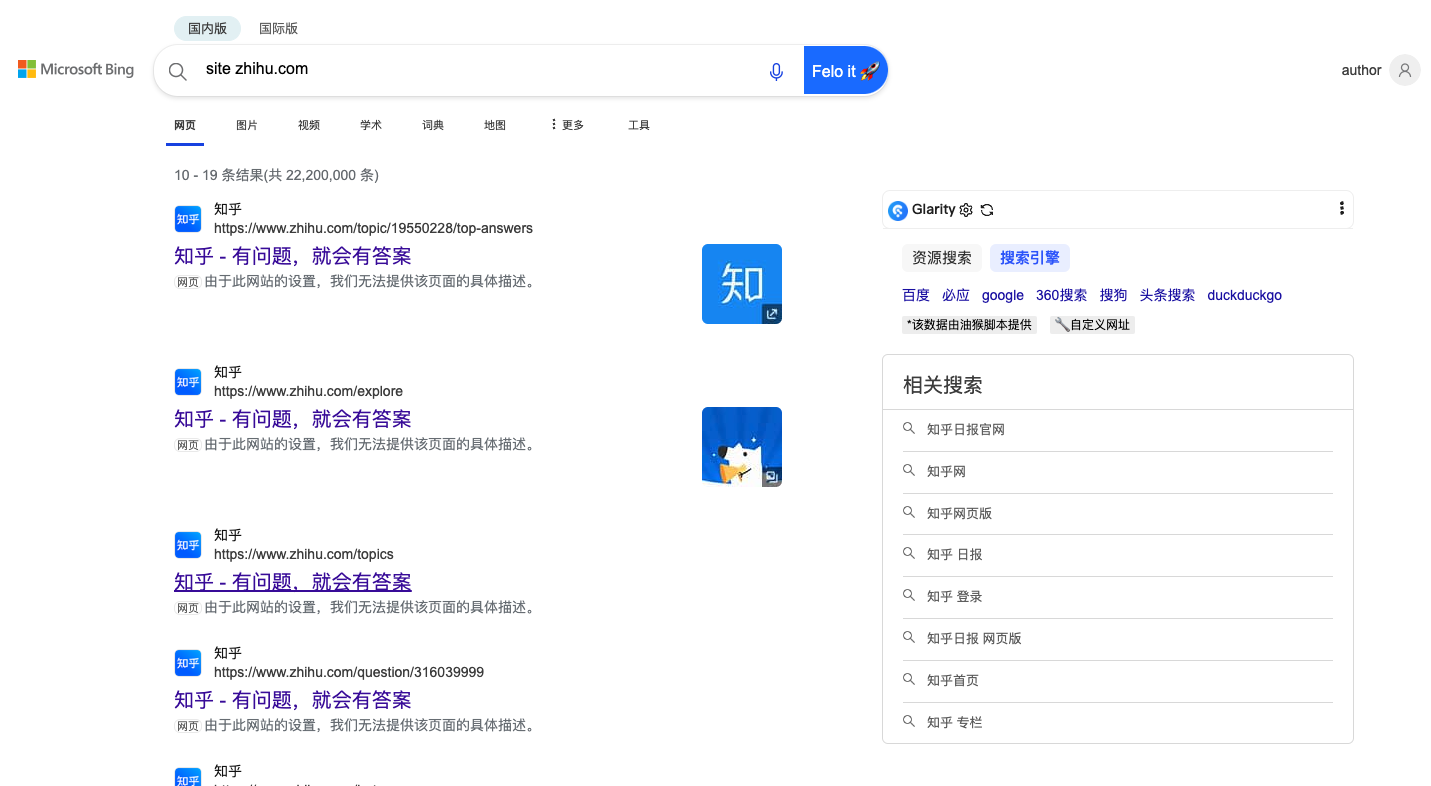1431x786 pixels.
Task: Click the Felo it rocket button
Action: 845,71
